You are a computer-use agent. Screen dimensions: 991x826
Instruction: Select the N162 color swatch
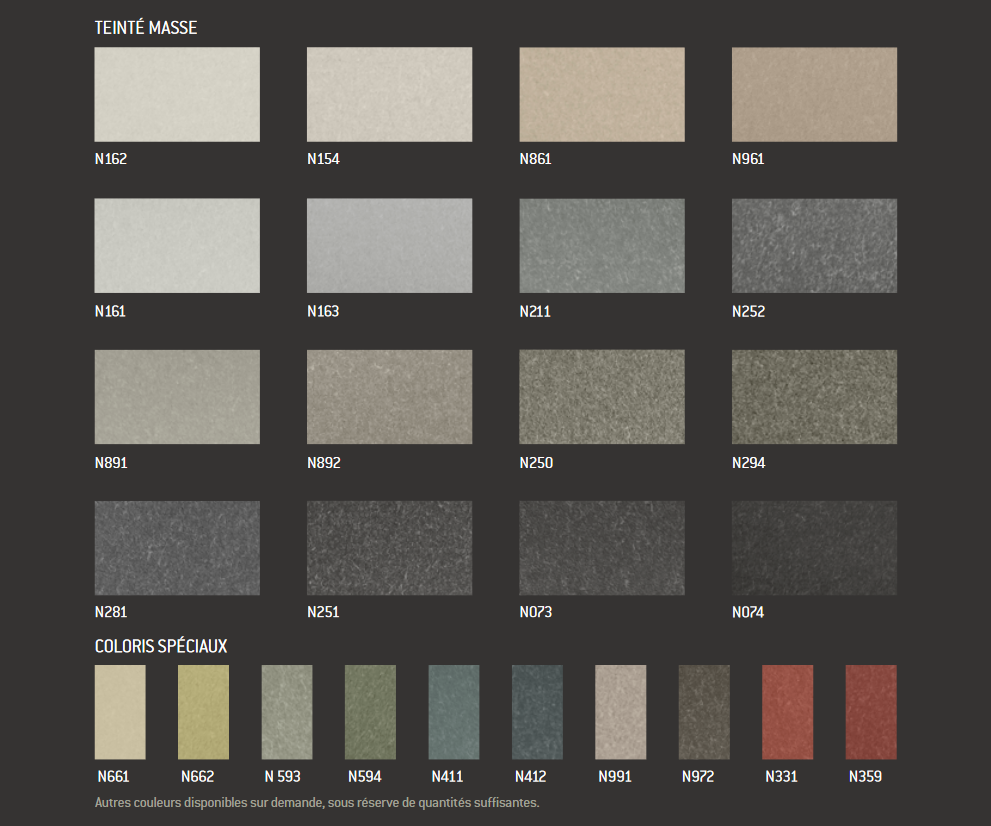177,94
